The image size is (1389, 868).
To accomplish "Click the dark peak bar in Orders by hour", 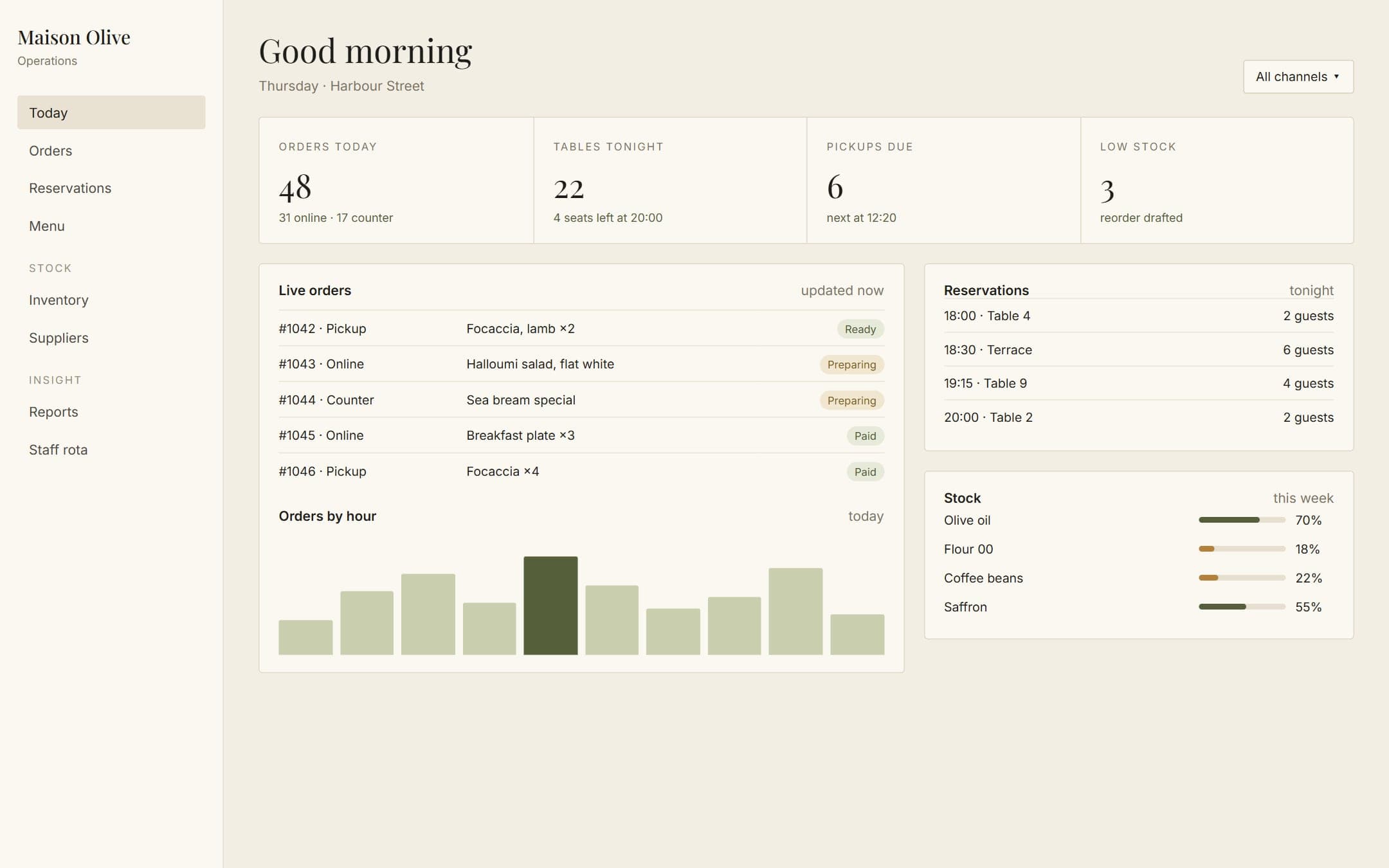I will click(x=550, y=606).
